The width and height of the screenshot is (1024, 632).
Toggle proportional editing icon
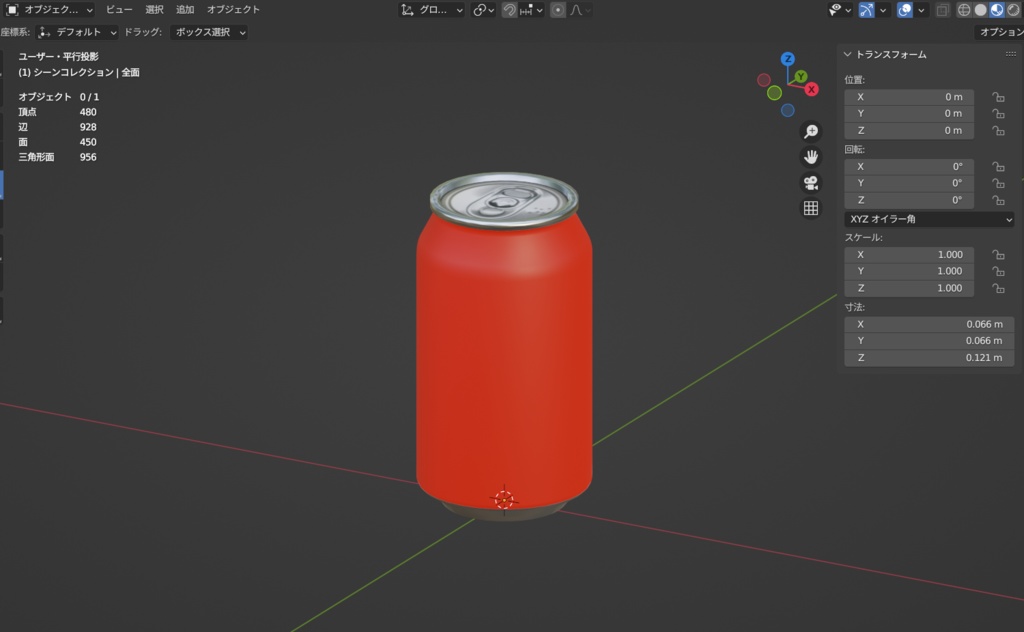[x=558, y=10]
